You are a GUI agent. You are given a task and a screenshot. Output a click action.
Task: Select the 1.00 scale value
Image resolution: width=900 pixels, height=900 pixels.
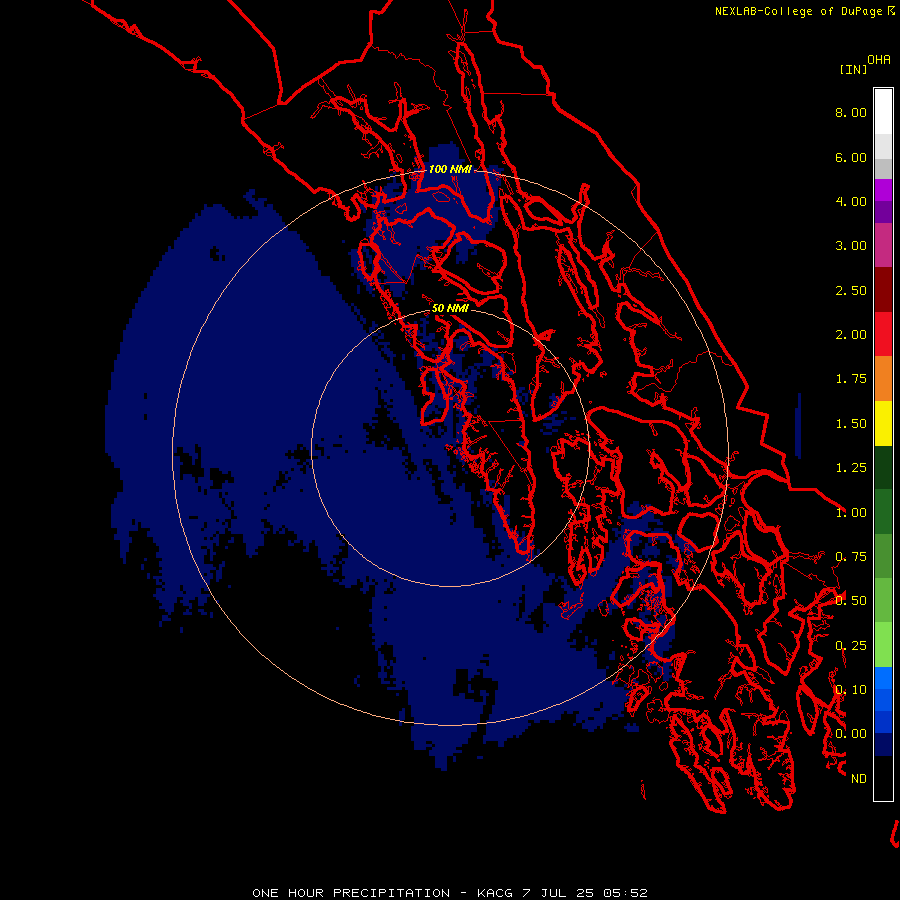point(851,513)
